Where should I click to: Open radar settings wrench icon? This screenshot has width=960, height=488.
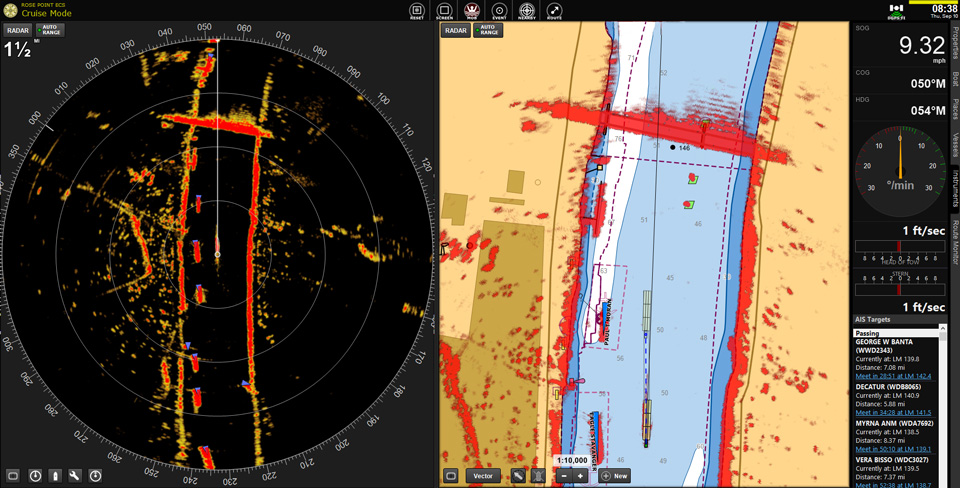(x=75, y=475)
